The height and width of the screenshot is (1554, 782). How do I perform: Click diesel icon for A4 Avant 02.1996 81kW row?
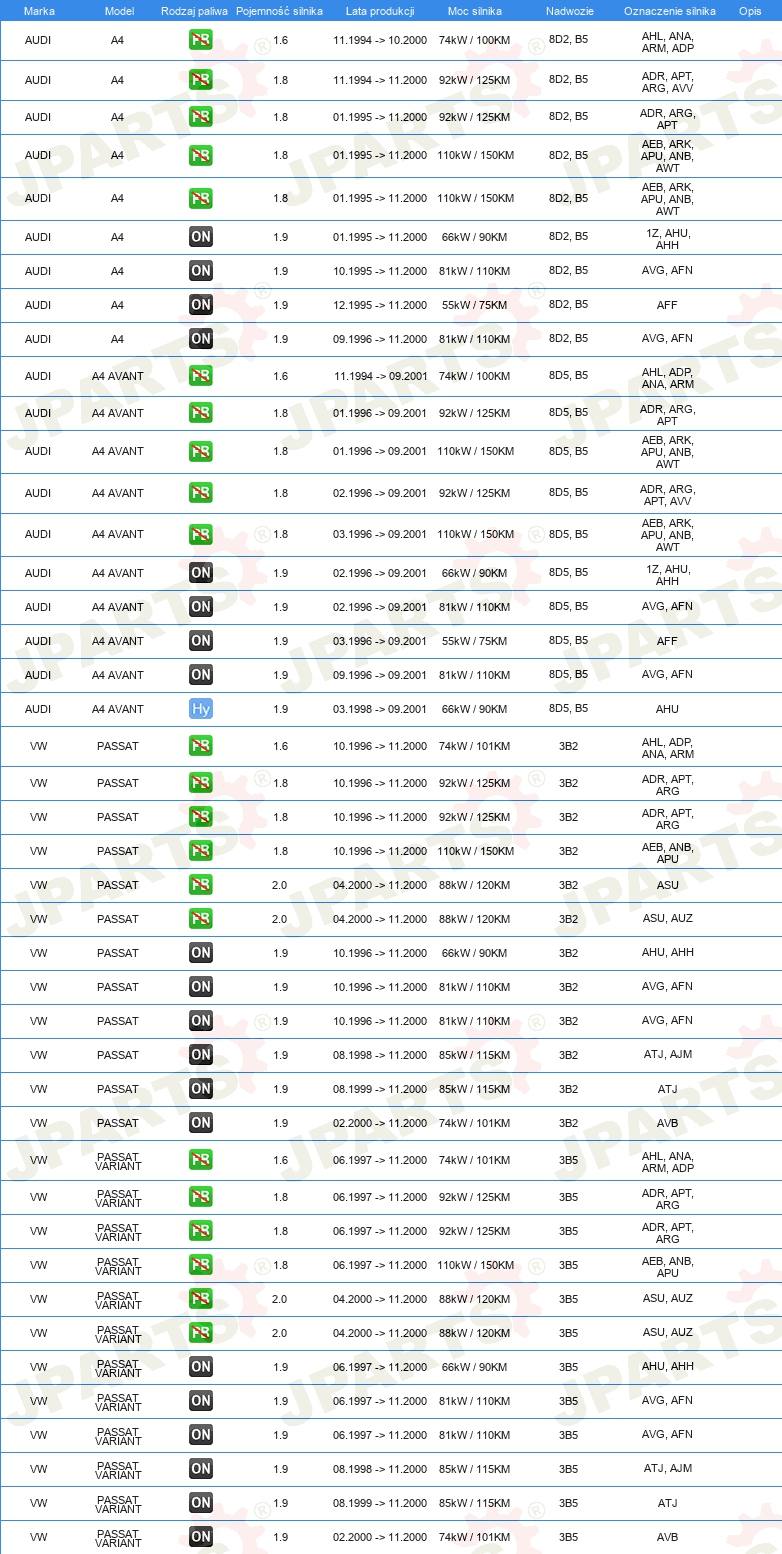pyautogui.click(x=200, y=607)
